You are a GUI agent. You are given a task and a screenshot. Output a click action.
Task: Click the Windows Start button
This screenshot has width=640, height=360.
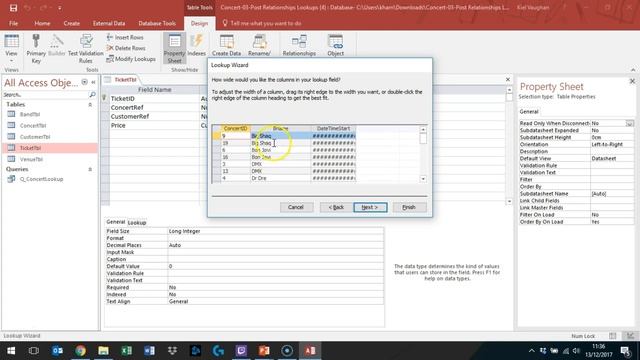pos(11,351)
